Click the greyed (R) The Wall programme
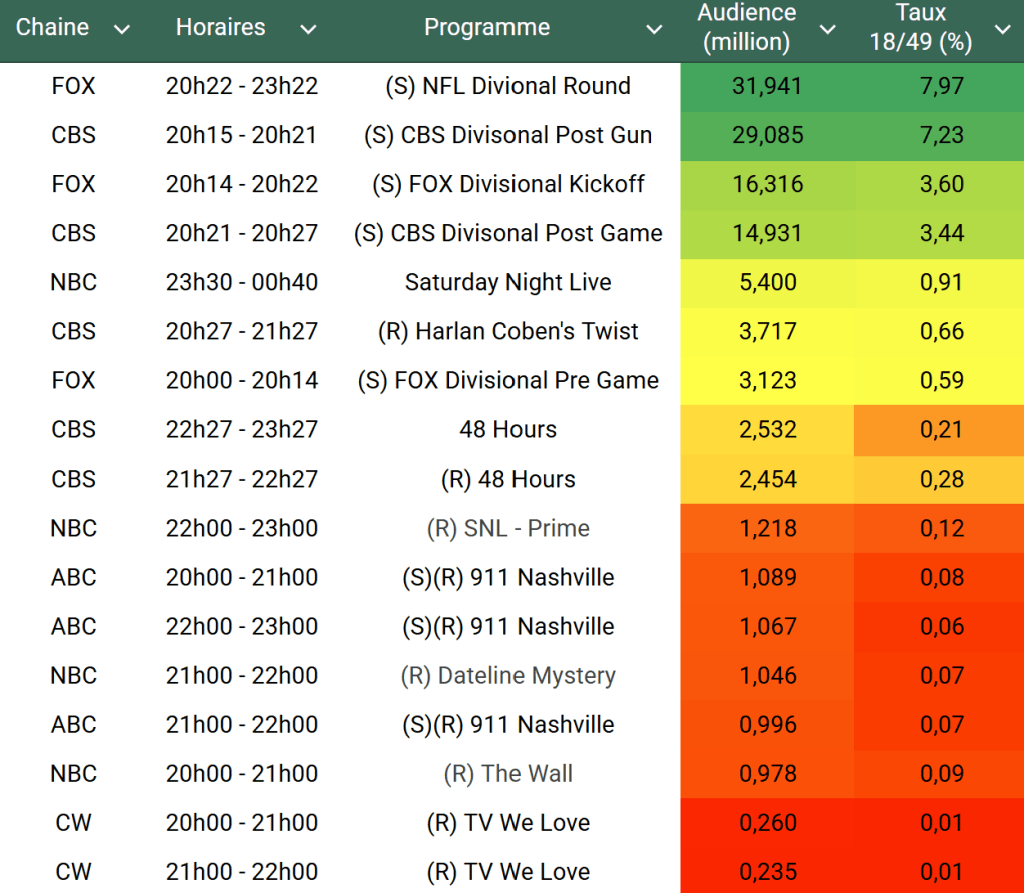Image resolution: width=1024 pixels, height=893 pixels. coord(508,774)
